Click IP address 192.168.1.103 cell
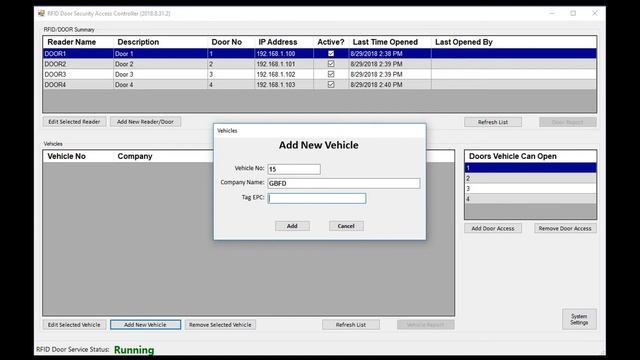Image resolution: width=640 pixels, height=360 pixels. coord(284,84)
